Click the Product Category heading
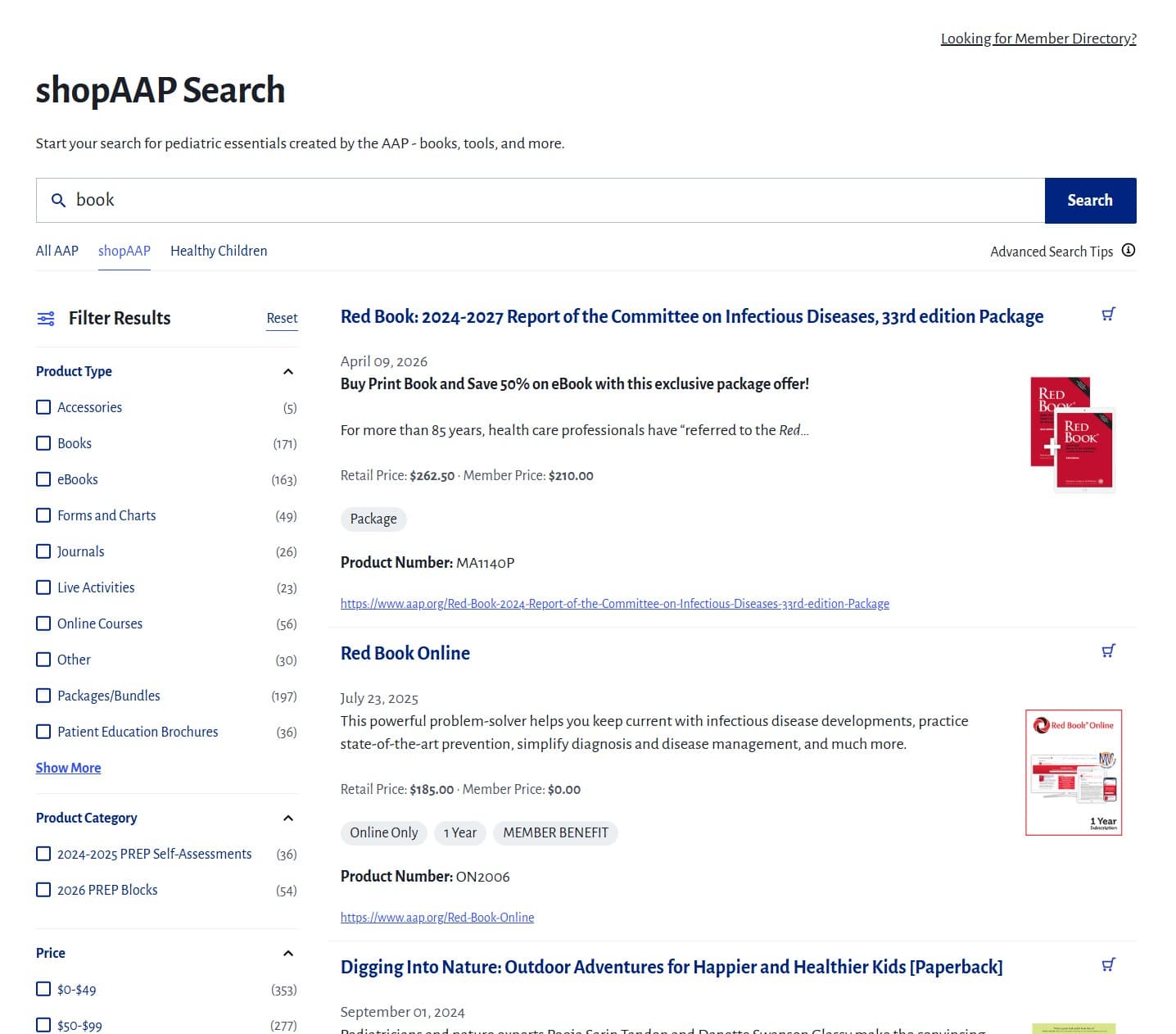Screen dimensions: 1176x1034 coord(86,818)
